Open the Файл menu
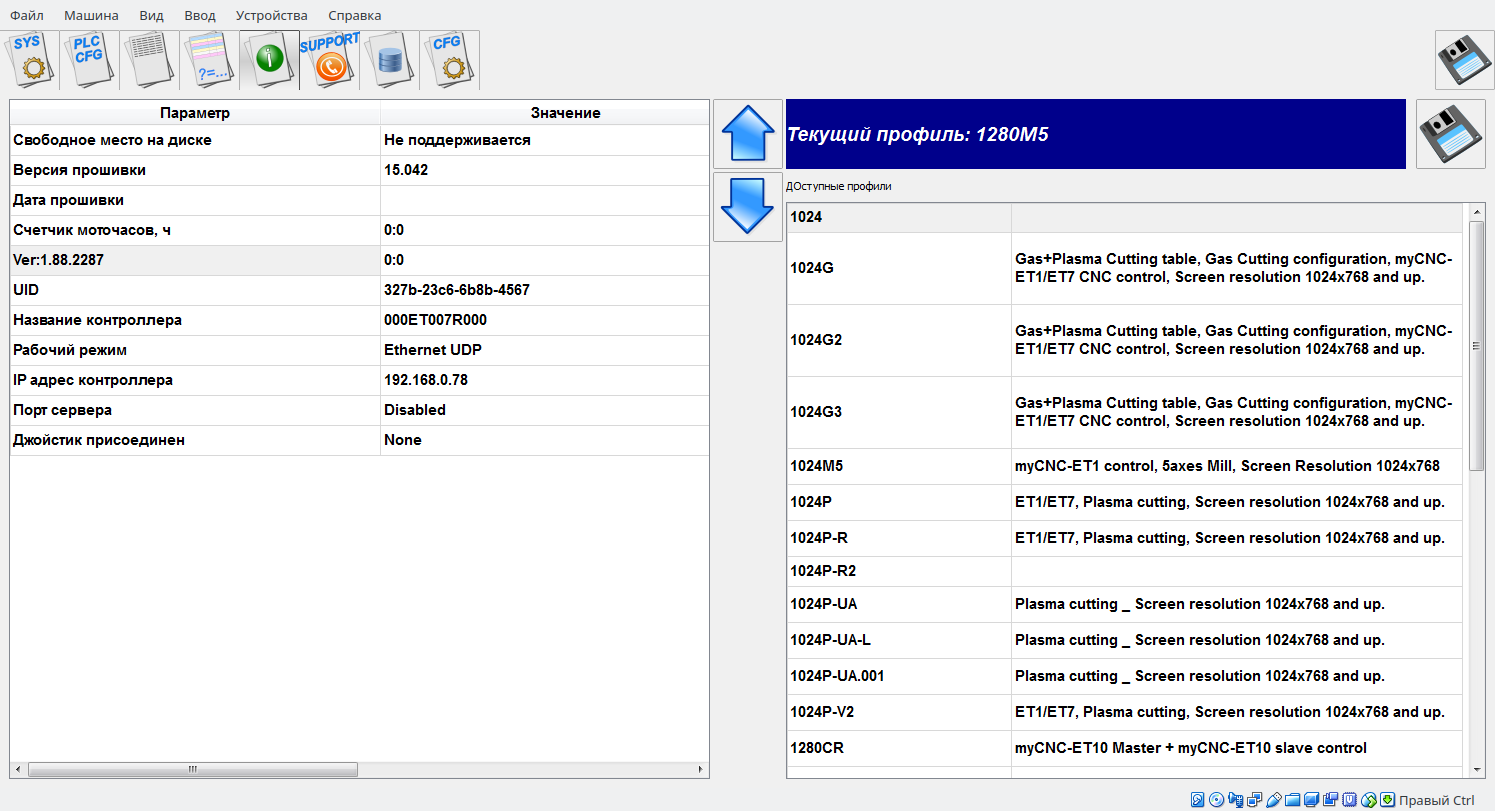 pyautogui.click(x=26, y=15)
